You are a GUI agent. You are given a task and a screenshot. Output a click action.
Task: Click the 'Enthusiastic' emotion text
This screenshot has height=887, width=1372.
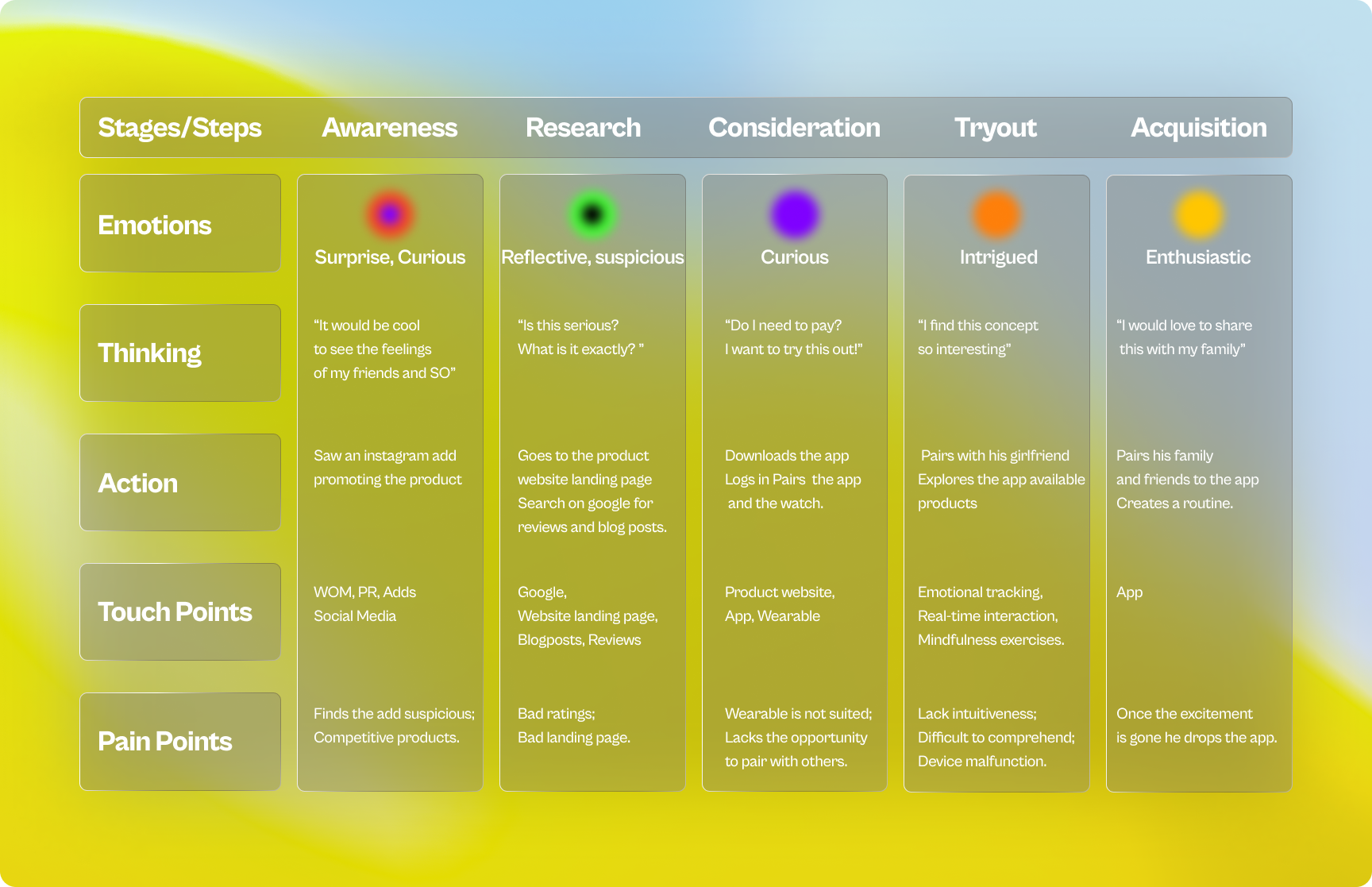1198,257
